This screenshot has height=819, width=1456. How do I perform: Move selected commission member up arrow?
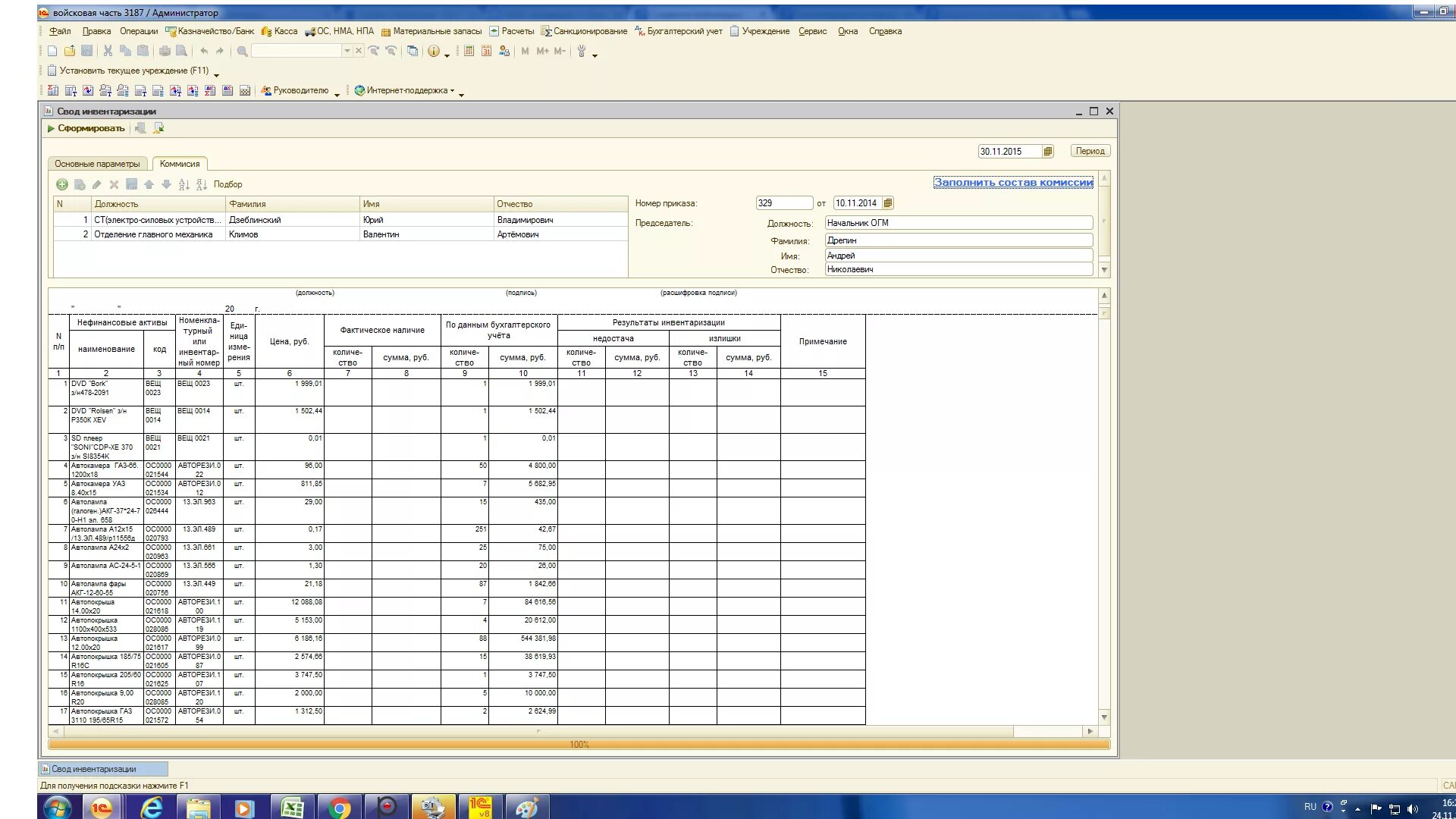tap(149, 184)
